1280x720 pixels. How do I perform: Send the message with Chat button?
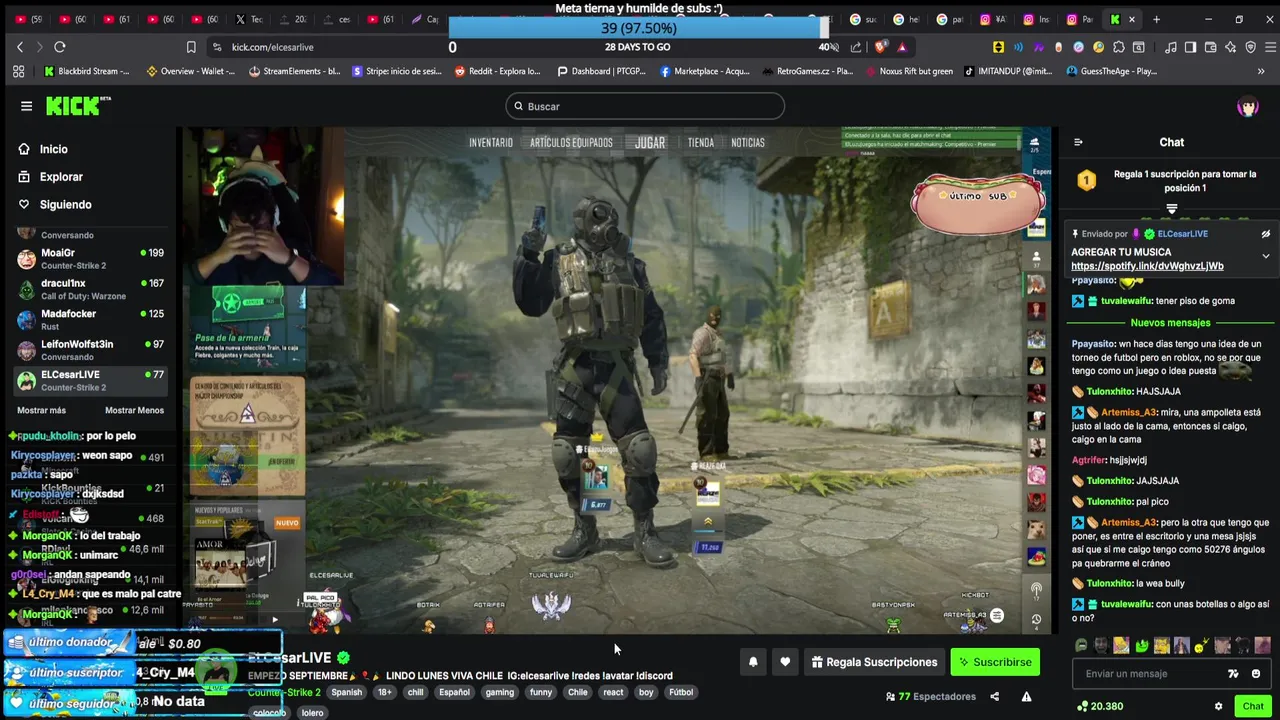point(1253,706)
